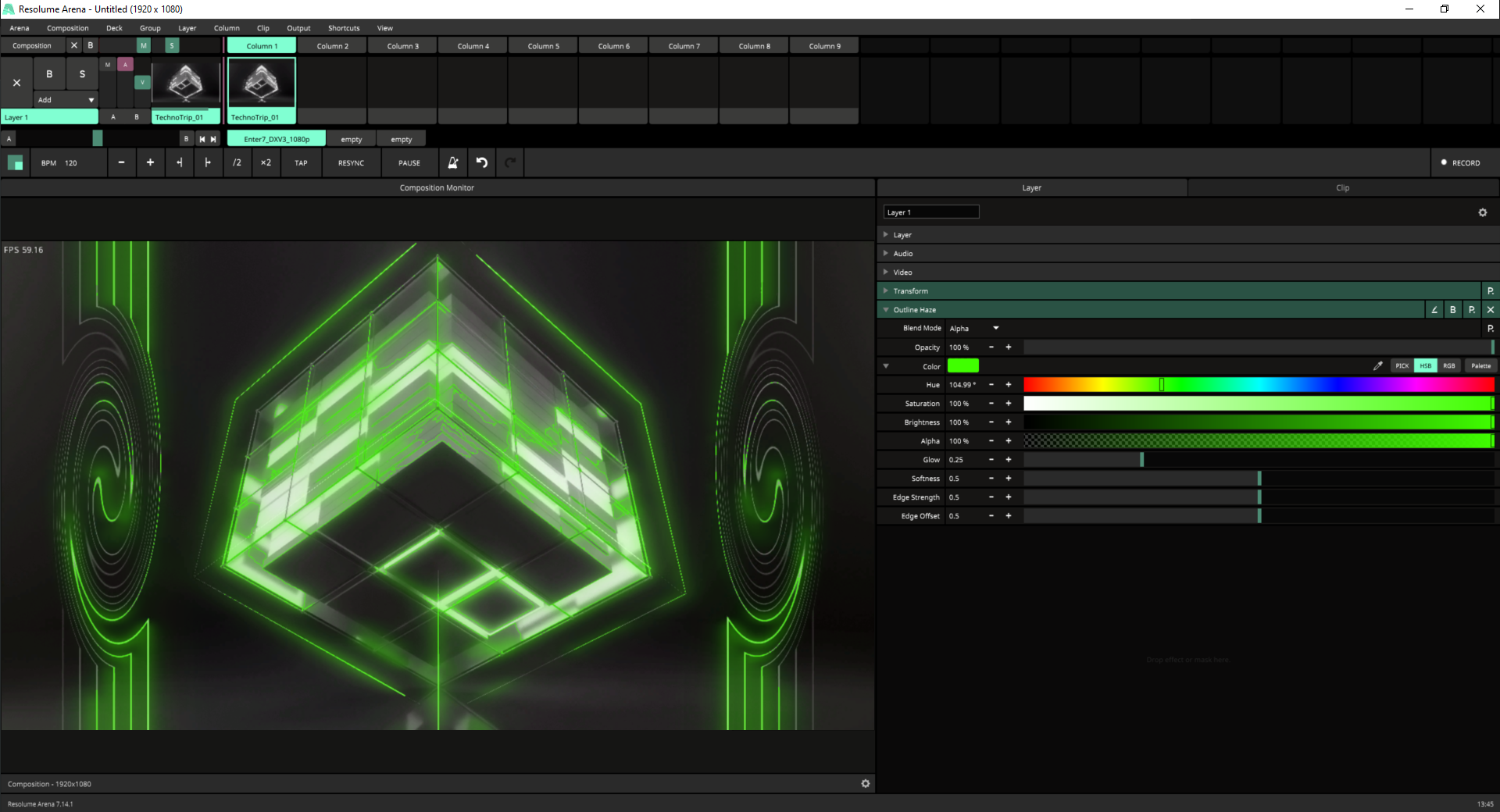
Task: Open the Output menu
Action: point(298,28)
